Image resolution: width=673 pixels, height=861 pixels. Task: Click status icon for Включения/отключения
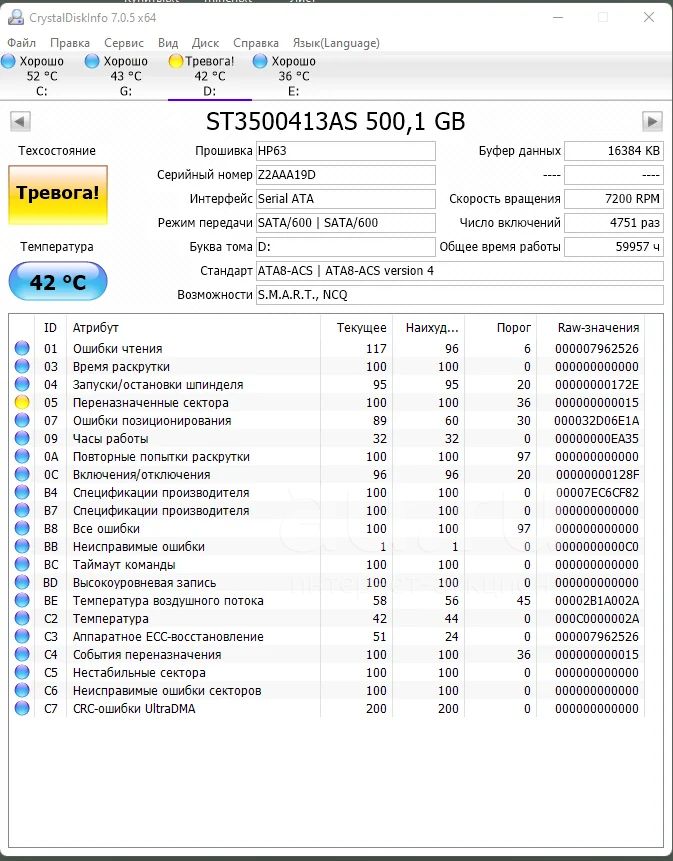(x=22, y=474)
